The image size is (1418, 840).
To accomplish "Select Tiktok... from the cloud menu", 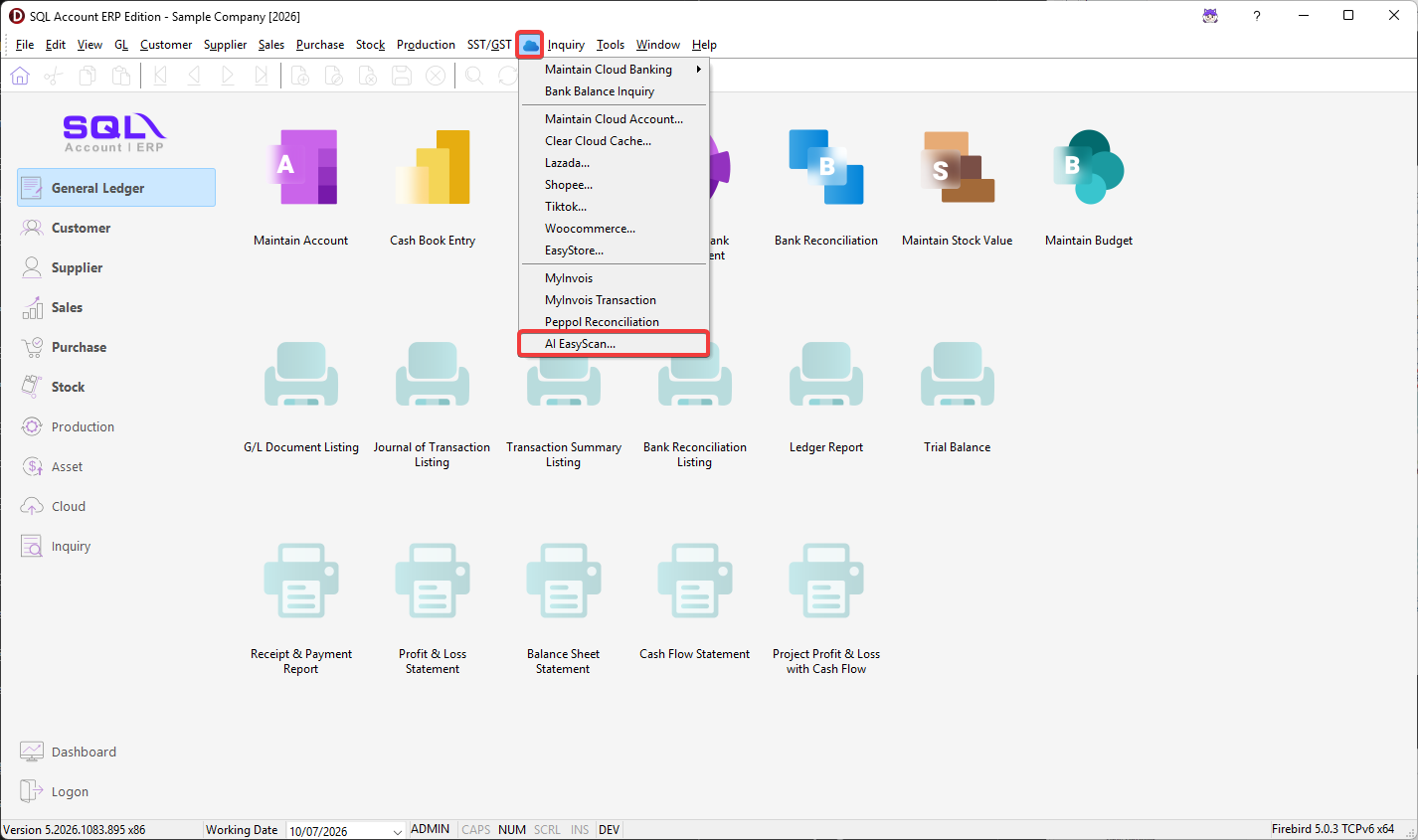I will point(615,207).
